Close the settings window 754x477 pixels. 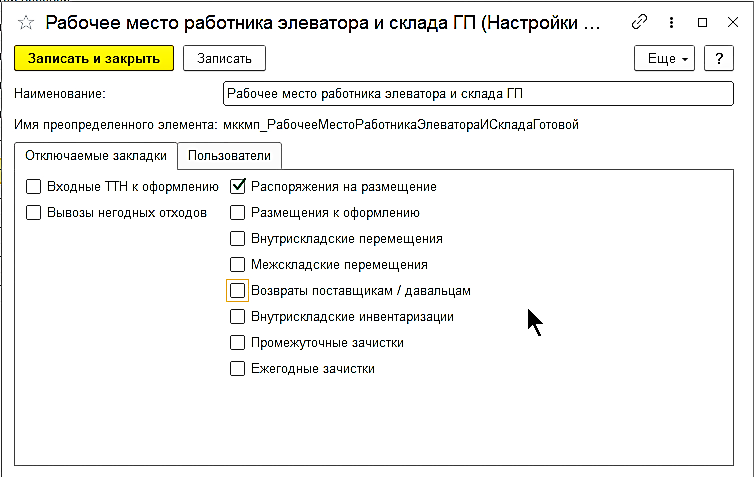click(x=731, y=22)
